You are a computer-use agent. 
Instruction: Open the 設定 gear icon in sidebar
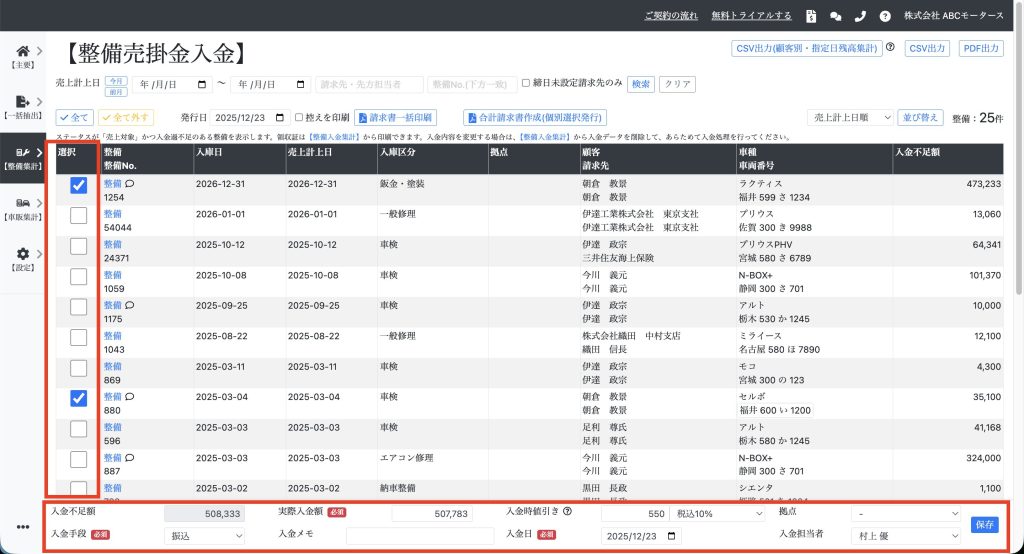[x=23, y=254]
